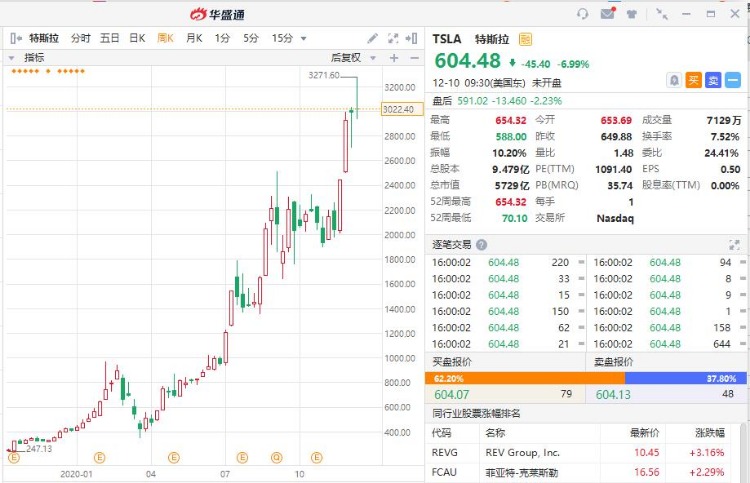Switch to the 5分 chart tab

click(251, 38)
